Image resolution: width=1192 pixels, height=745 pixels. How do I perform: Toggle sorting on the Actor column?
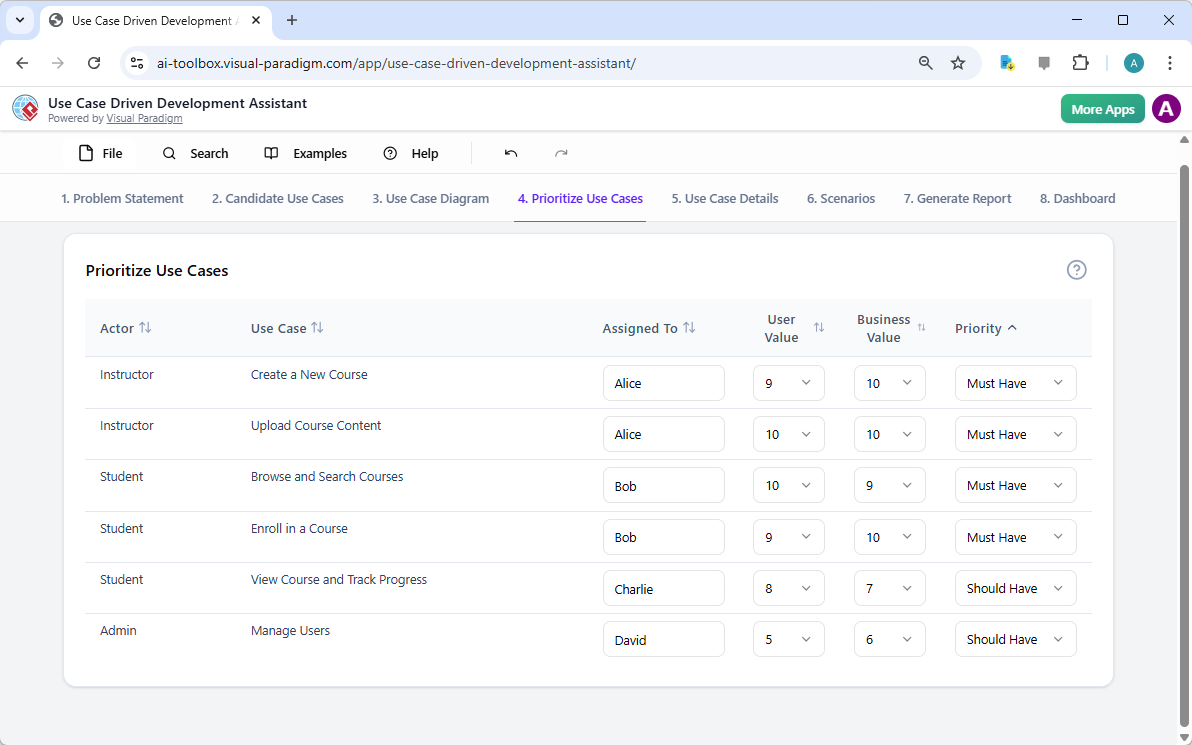(x=144, y=328)
